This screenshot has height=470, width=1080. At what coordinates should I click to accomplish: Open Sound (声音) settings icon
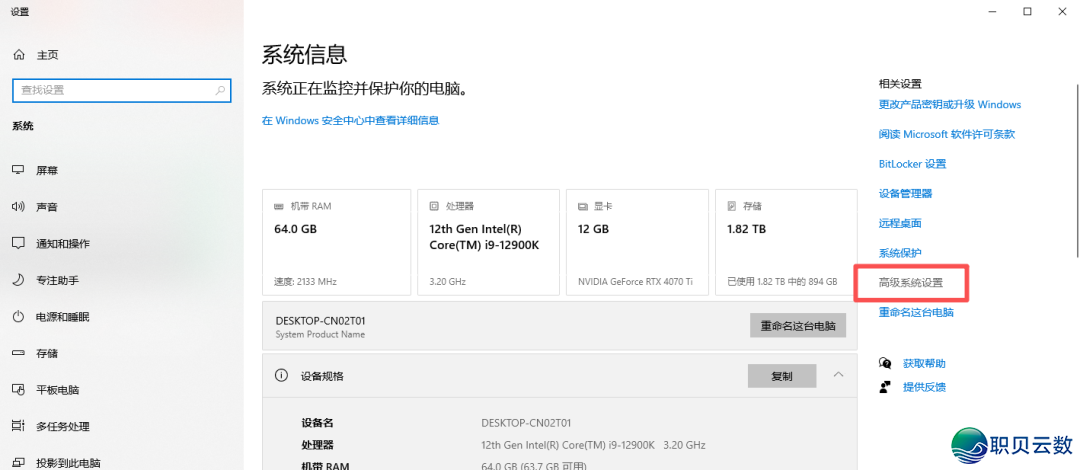[x=18, y=207]
